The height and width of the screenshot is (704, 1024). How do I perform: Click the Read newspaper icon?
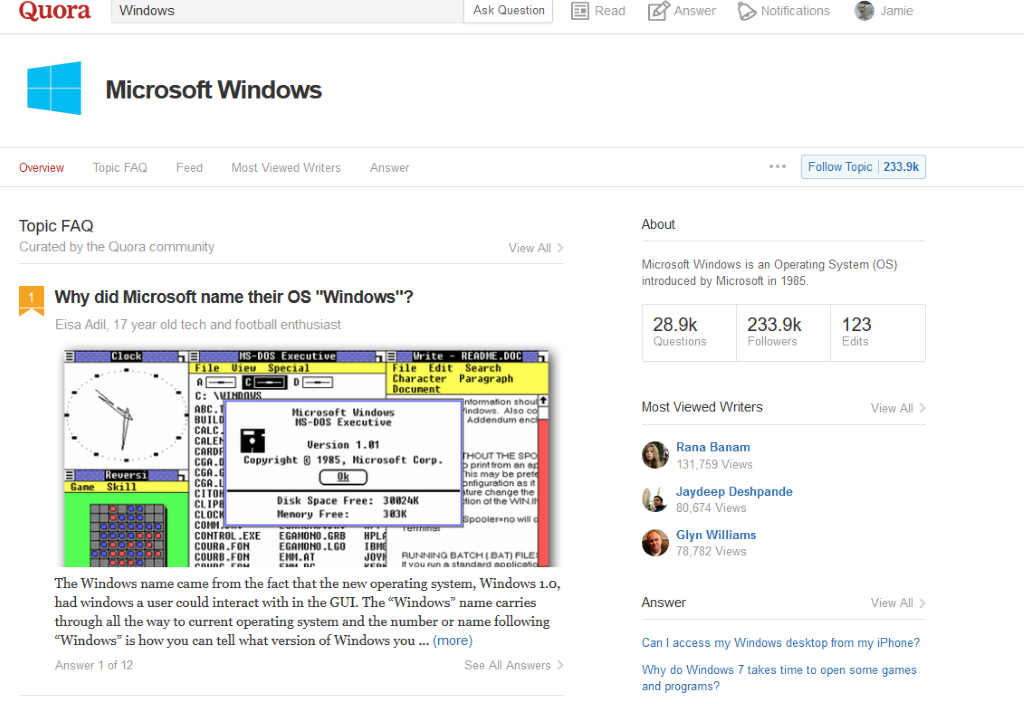(579, 11)
